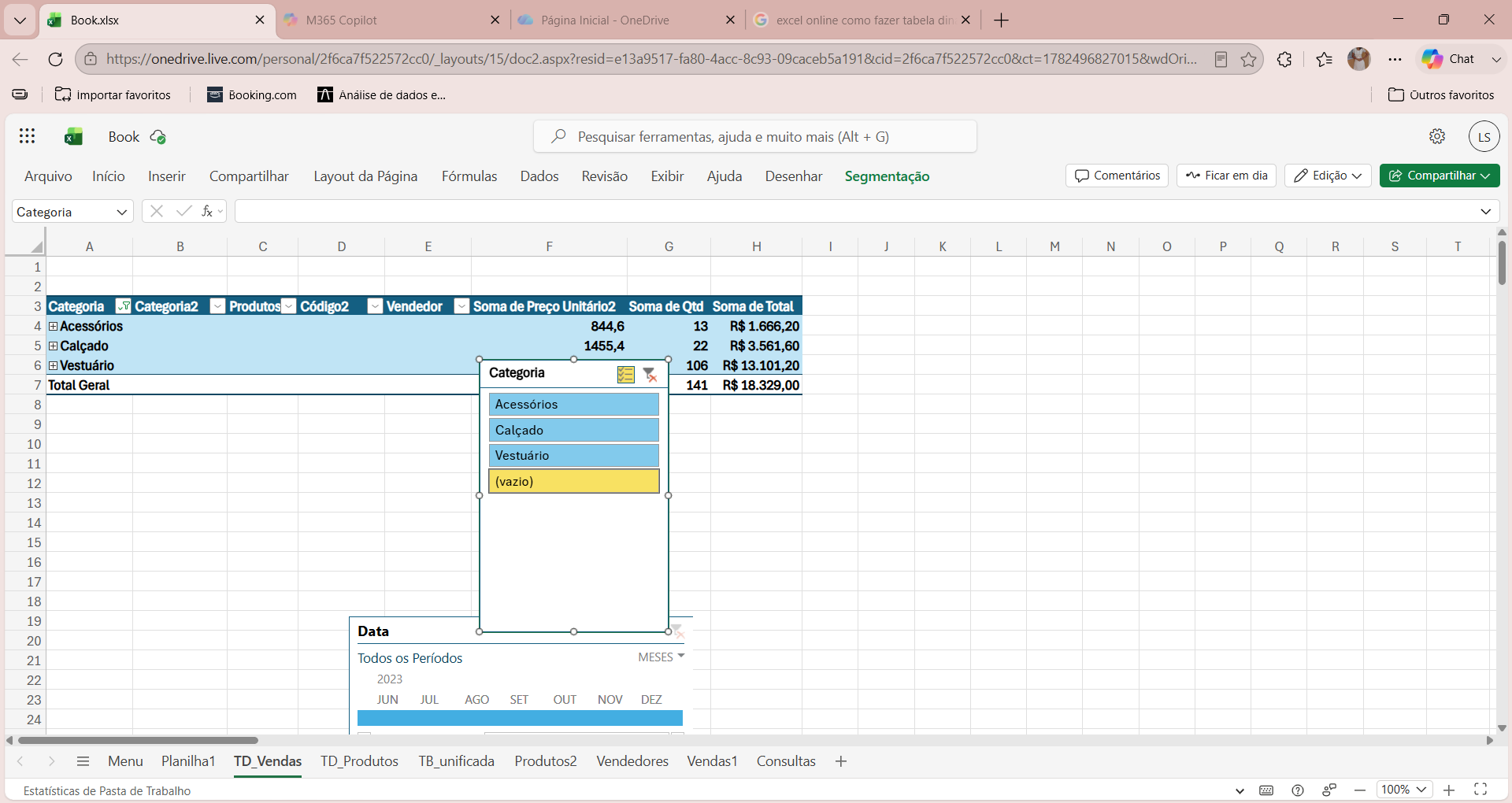Open the Categoria column filter dropdown

coord(123,306)
